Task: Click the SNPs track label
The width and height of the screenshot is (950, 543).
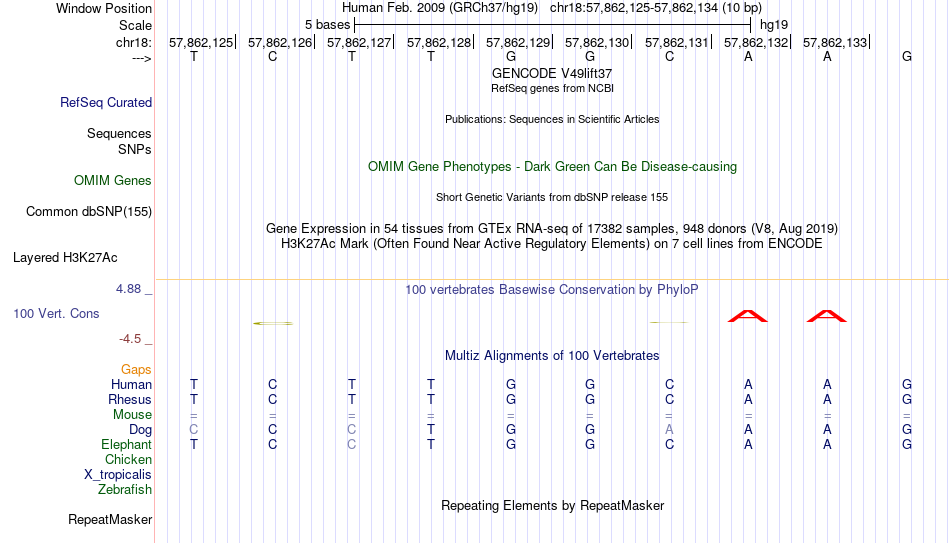Action: [135, 149]
